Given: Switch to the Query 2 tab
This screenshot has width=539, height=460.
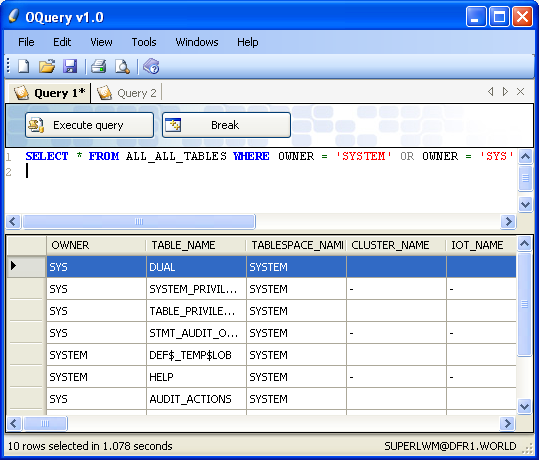Looking at the screenshot, I should point(127,93).
